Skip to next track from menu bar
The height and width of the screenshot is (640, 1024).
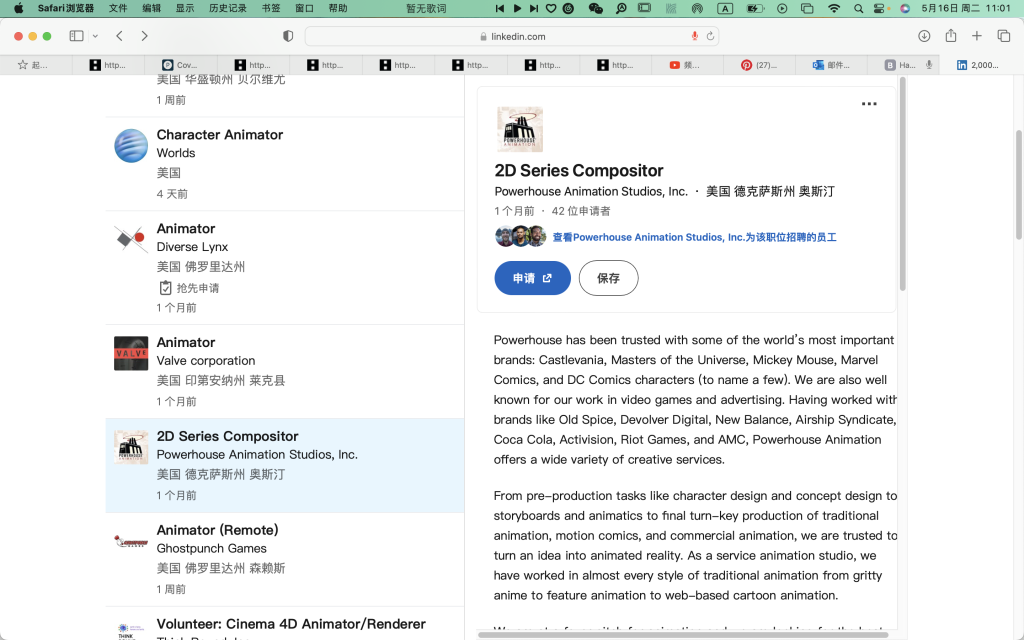click(x=534, y=8)
